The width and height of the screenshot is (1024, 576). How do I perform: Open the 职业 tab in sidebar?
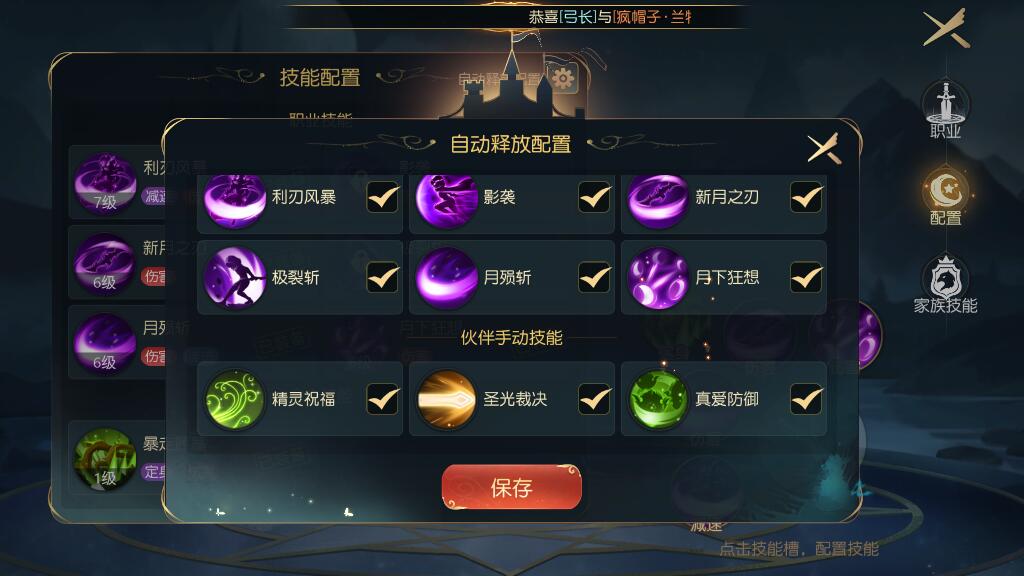tap(946, 110)
